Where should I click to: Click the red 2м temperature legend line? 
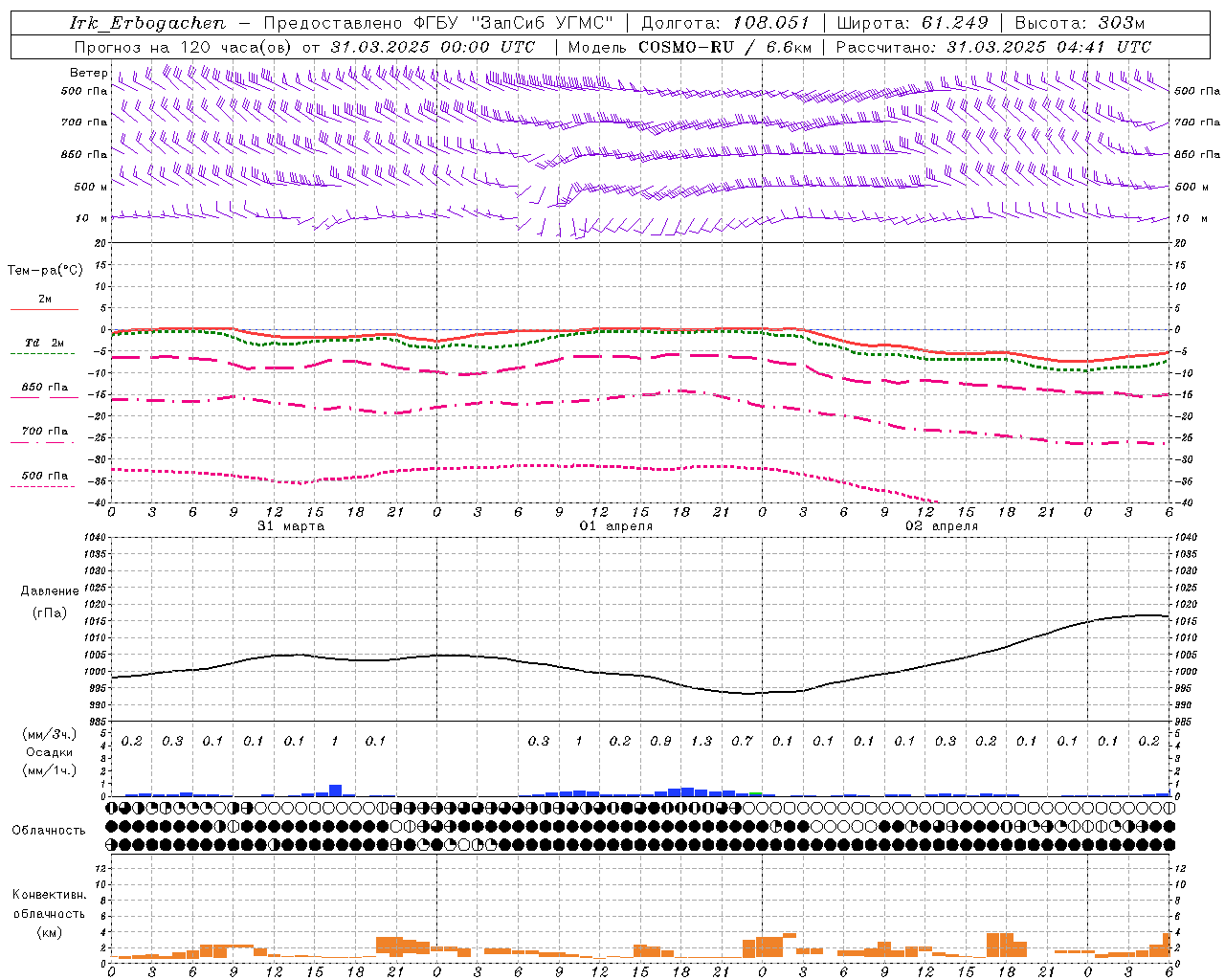point(44,309)
